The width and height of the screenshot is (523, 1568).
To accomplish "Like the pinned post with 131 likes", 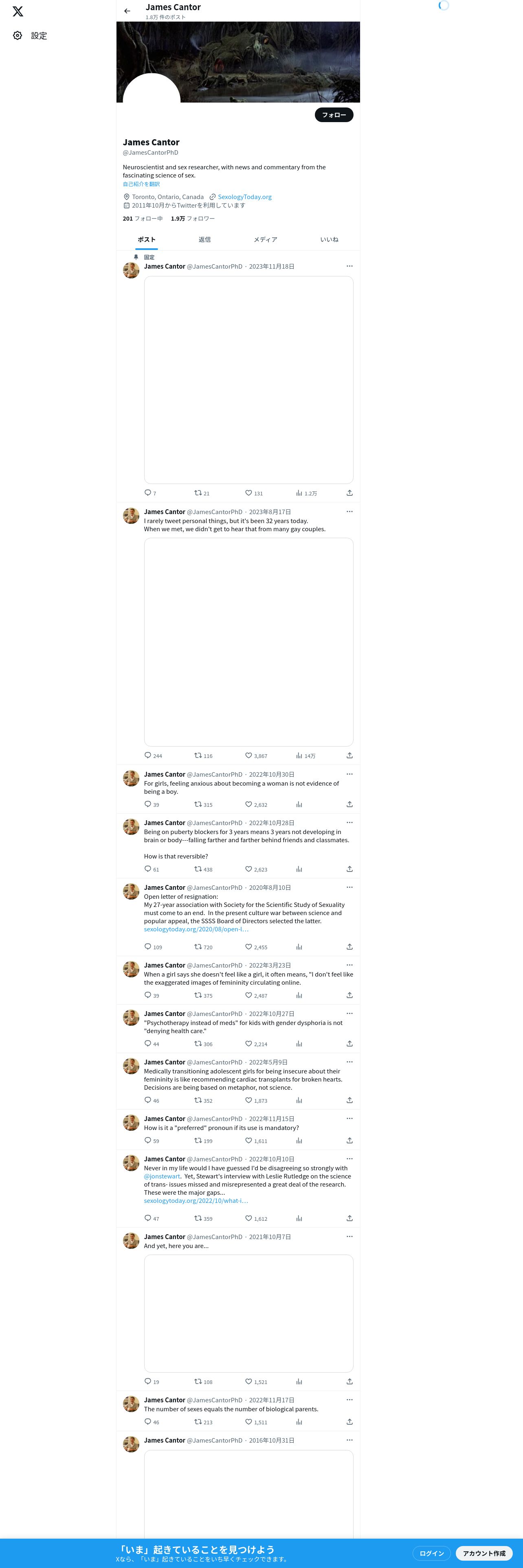I will pyautogui.click(x=254, y=493).
